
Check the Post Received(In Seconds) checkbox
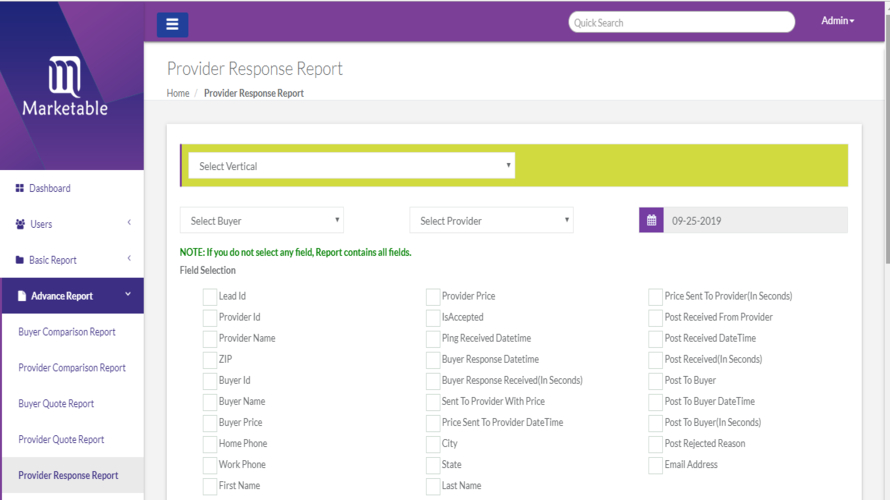[656, 359]
